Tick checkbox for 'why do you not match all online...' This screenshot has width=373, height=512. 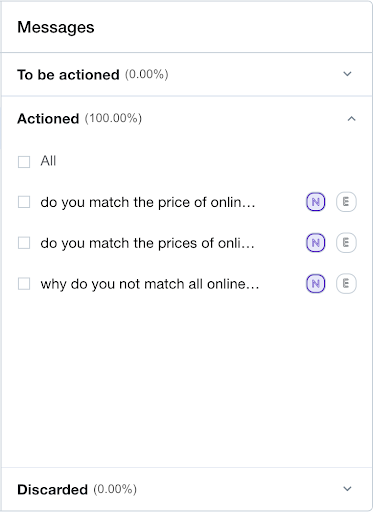pyautogui.click(x=24, y=284)
